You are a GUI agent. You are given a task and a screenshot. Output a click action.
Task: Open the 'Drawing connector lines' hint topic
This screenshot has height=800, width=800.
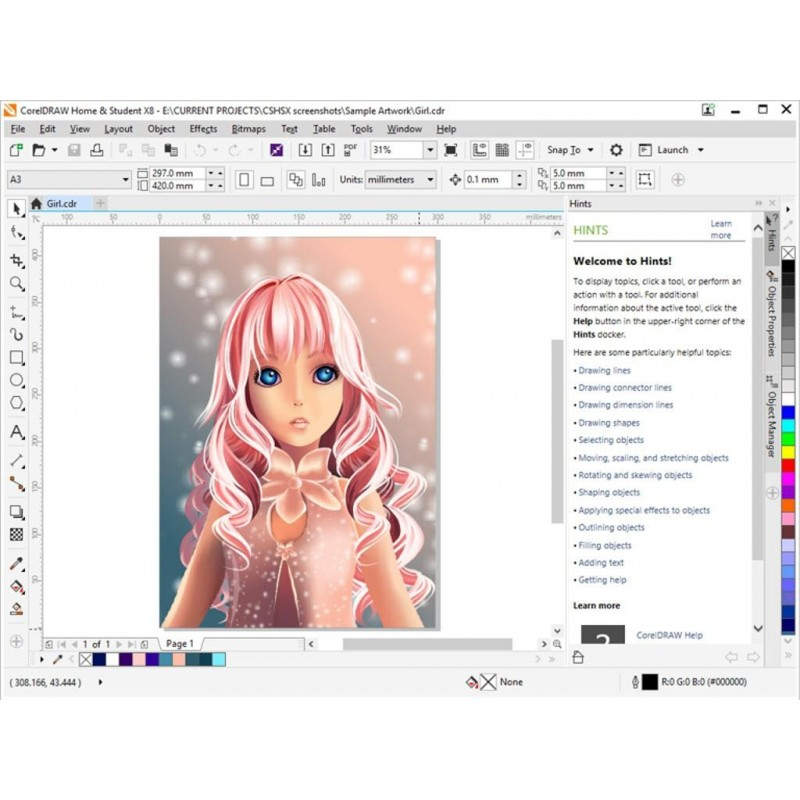point(625,388)
